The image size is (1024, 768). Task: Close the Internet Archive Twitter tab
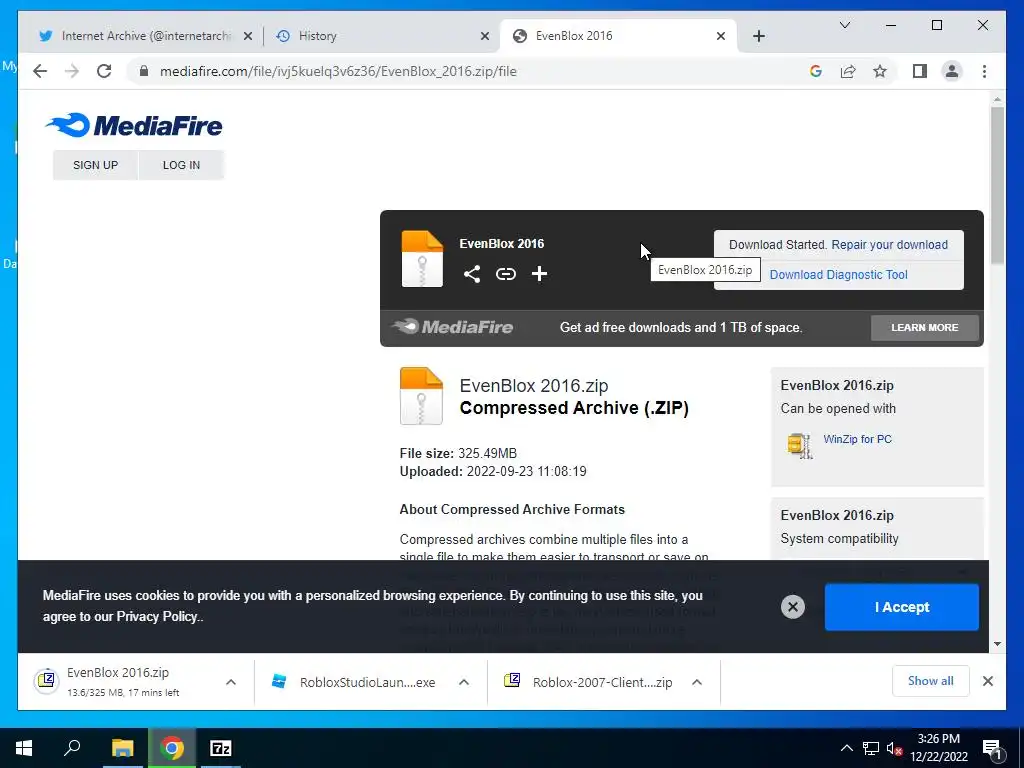click(x=248, y=36)
